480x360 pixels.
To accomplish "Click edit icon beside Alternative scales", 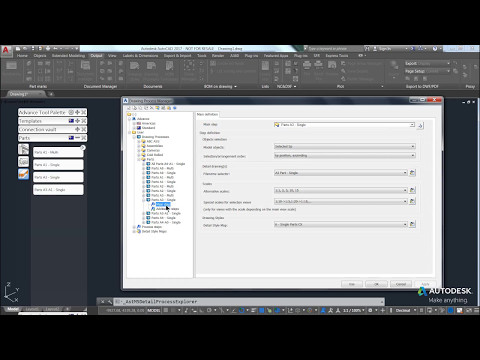I will pos(412,190).
